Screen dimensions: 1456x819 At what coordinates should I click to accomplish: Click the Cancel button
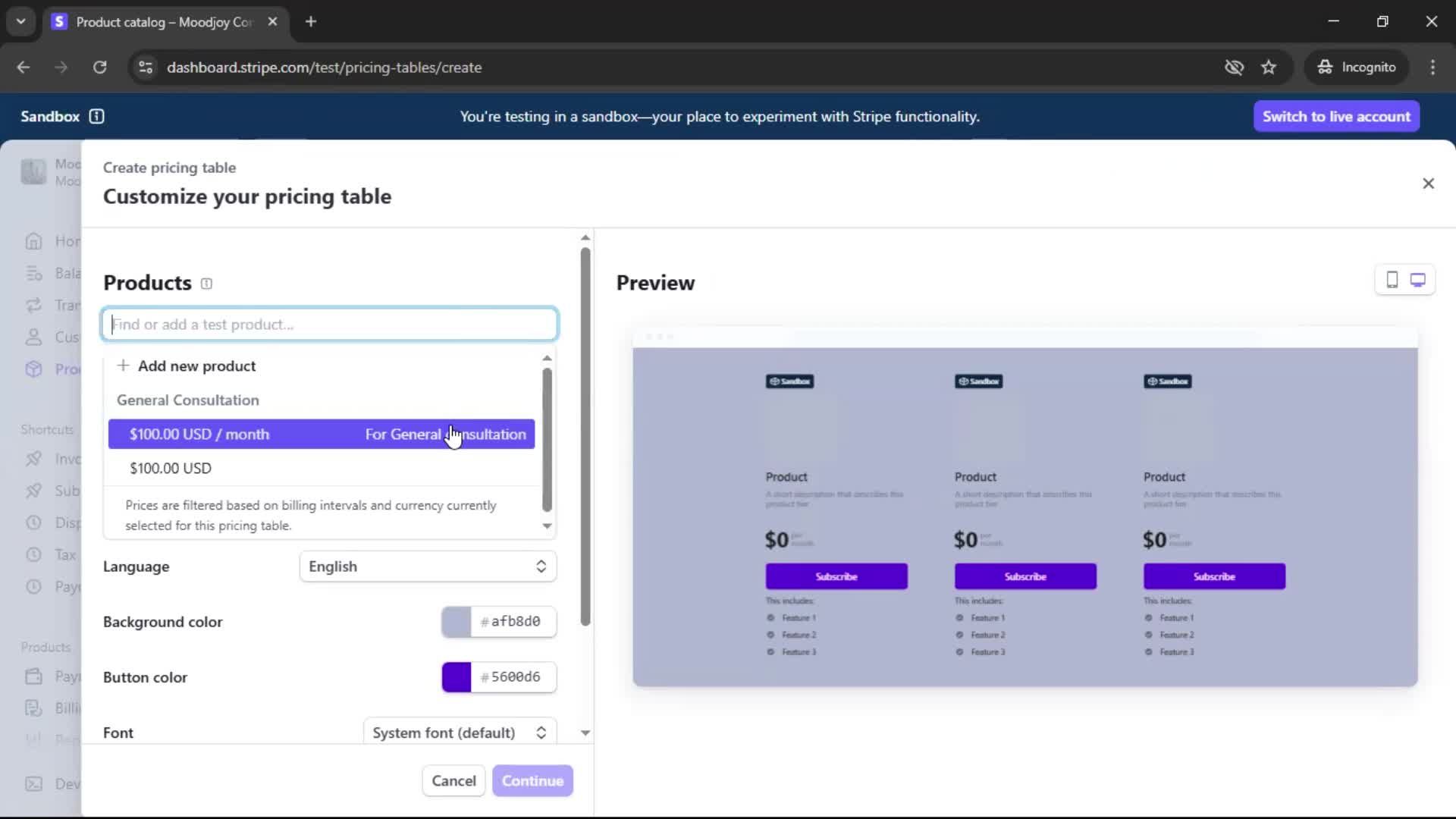click(x=453, y=780)
